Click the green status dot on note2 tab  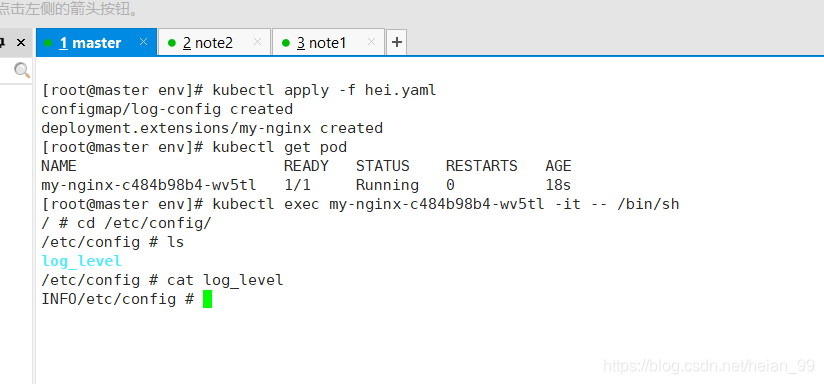point(171,43)
